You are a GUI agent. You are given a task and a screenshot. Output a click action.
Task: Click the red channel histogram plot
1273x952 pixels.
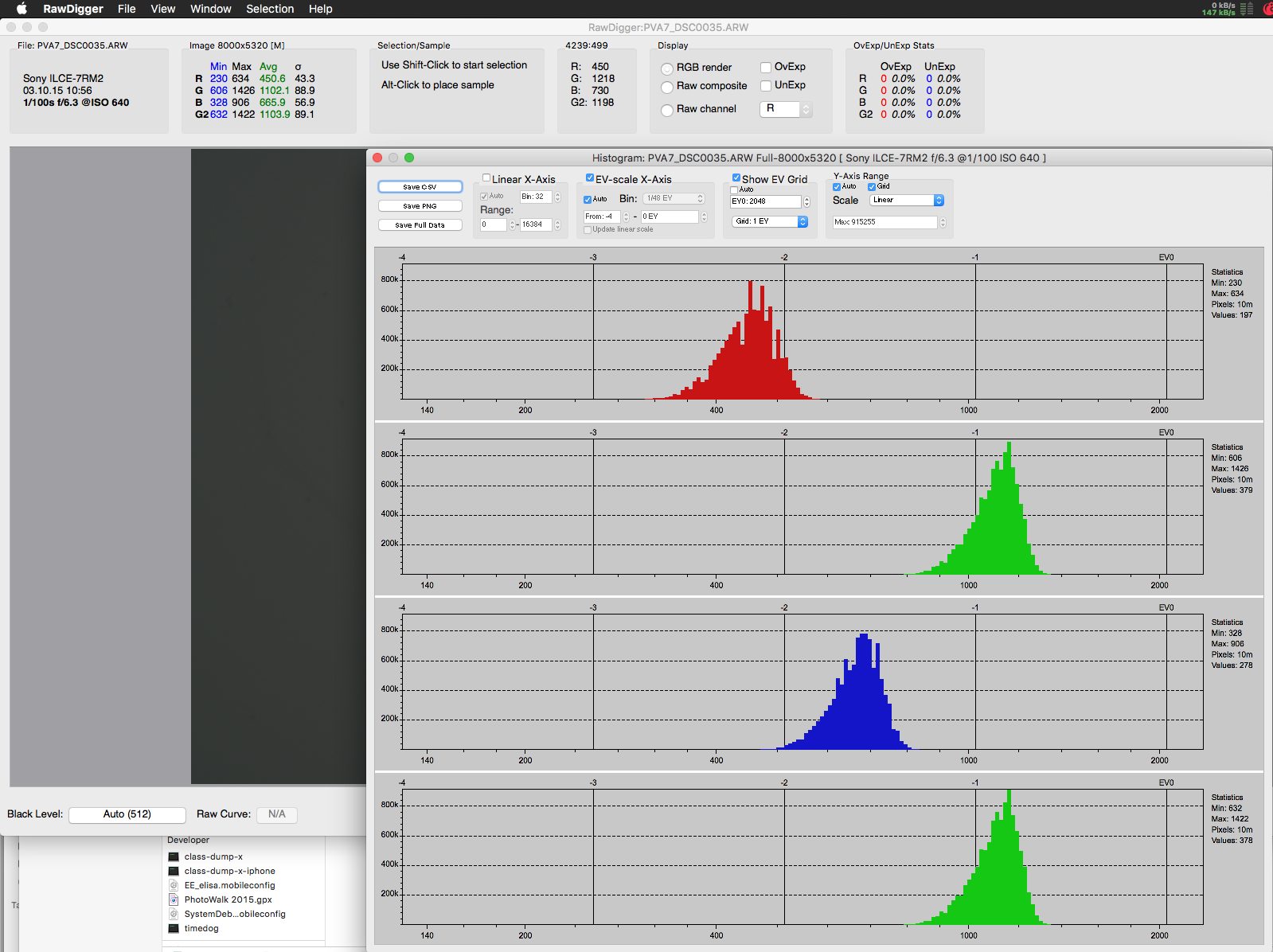pos(802,332)
